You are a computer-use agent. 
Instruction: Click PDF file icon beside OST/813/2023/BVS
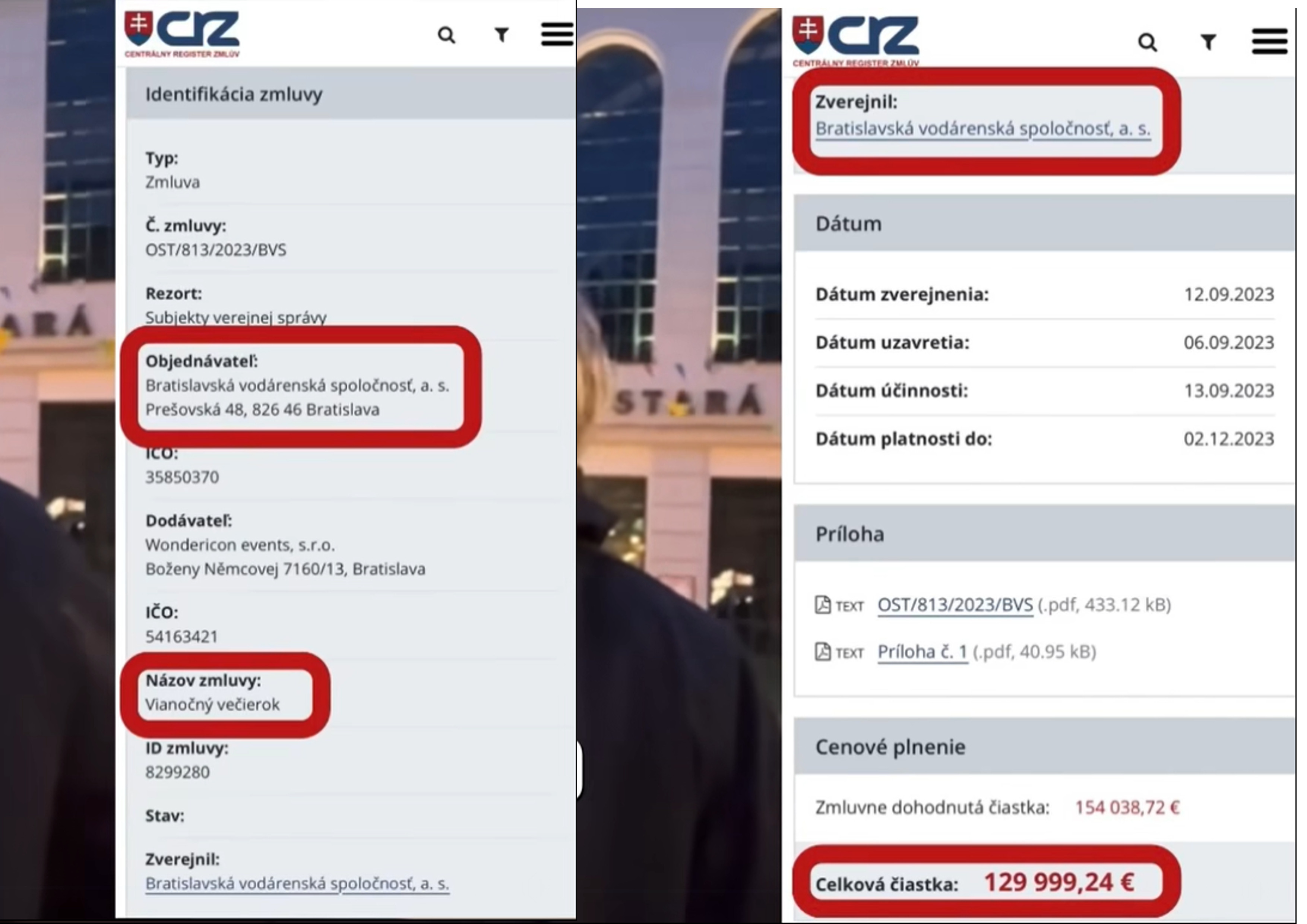click(x=823, y=605)
